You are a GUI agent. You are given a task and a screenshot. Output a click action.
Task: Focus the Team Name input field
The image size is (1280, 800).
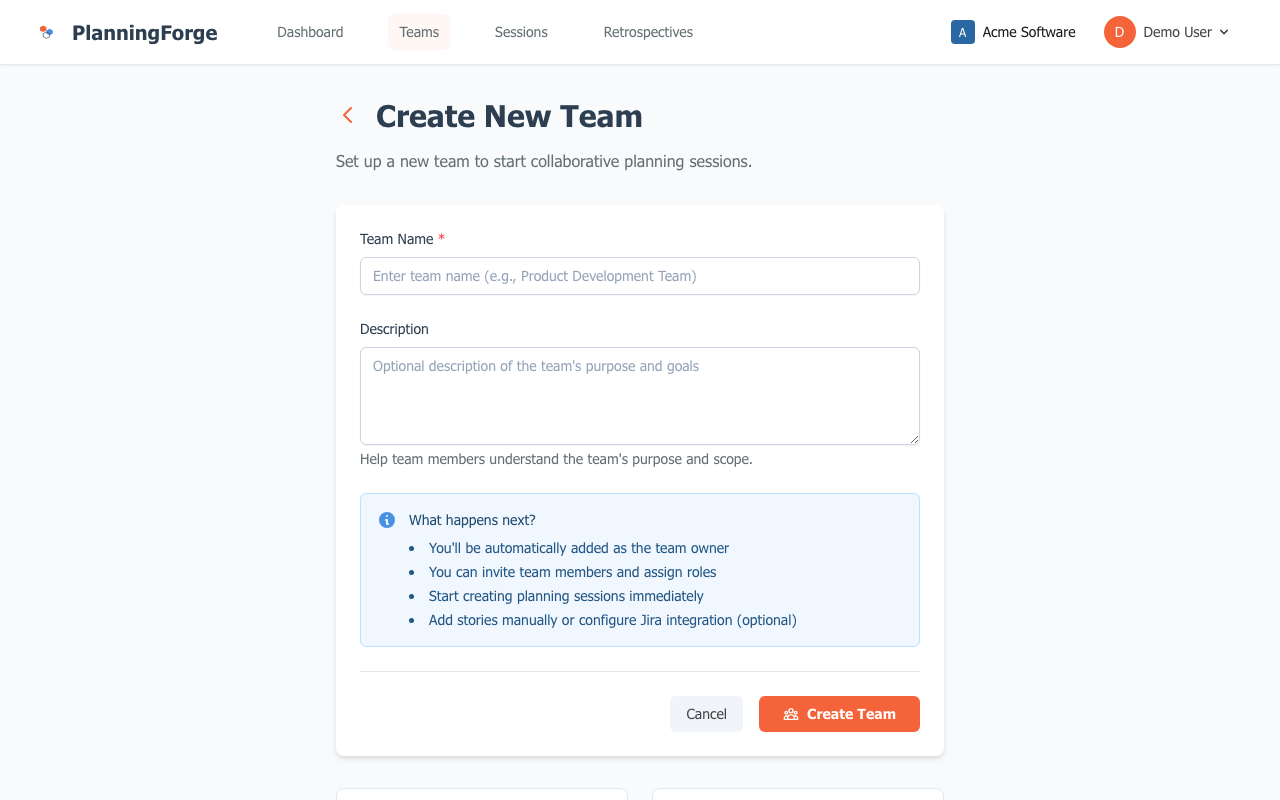point(639,276)
